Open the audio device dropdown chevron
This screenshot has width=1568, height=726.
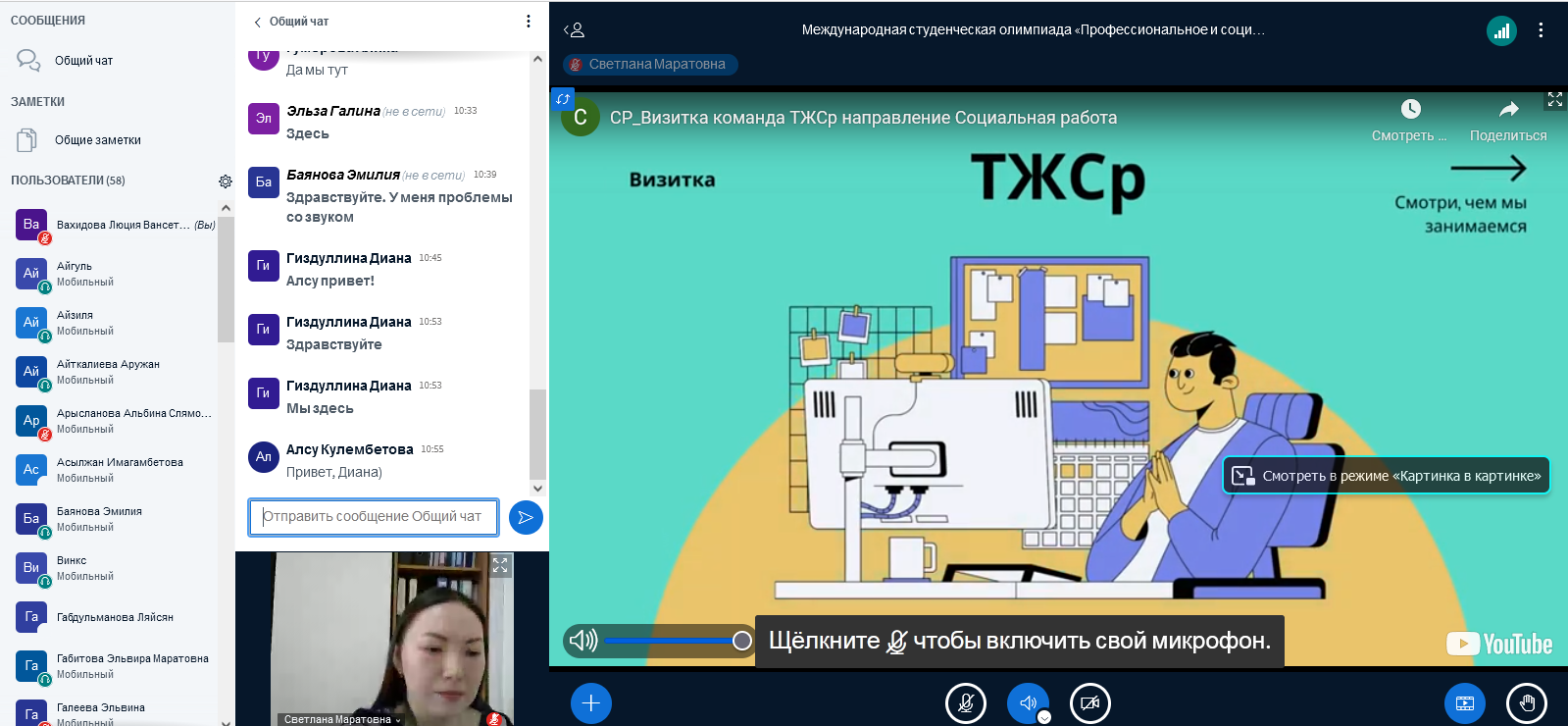[x=1044, y=717]
